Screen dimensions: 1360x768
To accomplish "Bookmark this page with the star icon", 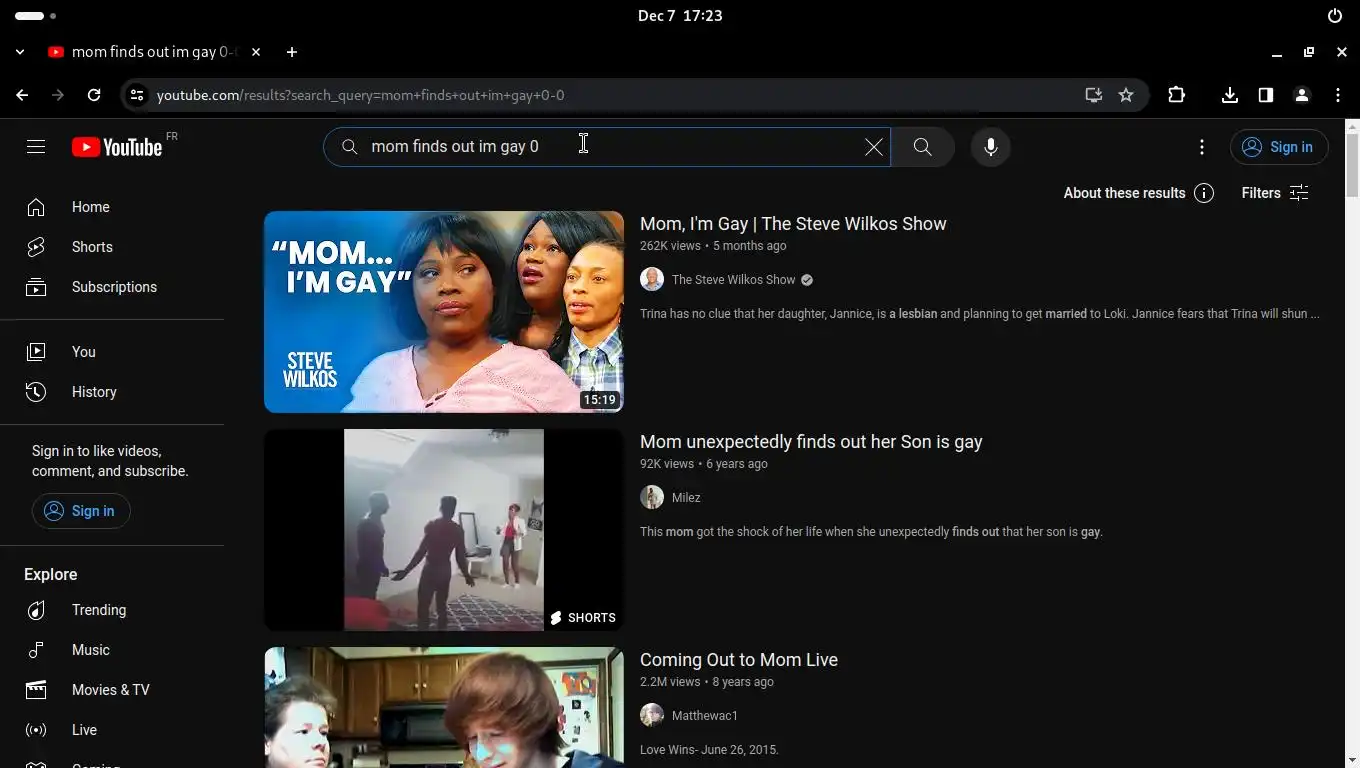I will click(1126, 95).
